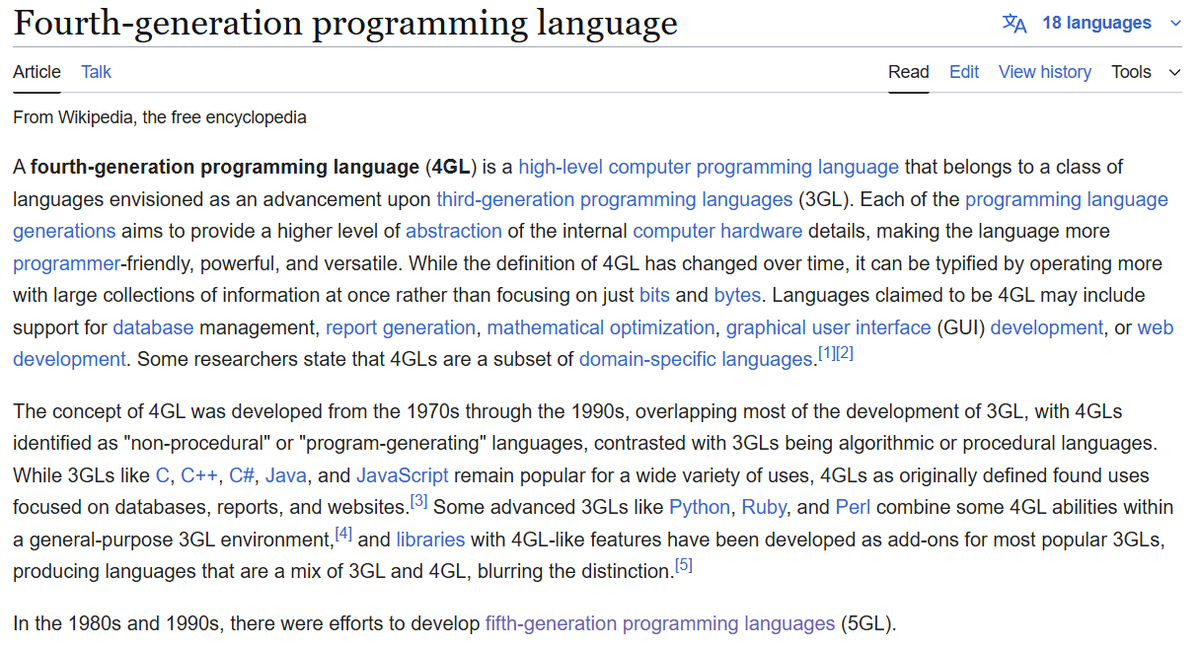Viewport: 1200px width, 648px height.
Task: Open the domain-specific languages link
Action: click(x=697, y=359)
